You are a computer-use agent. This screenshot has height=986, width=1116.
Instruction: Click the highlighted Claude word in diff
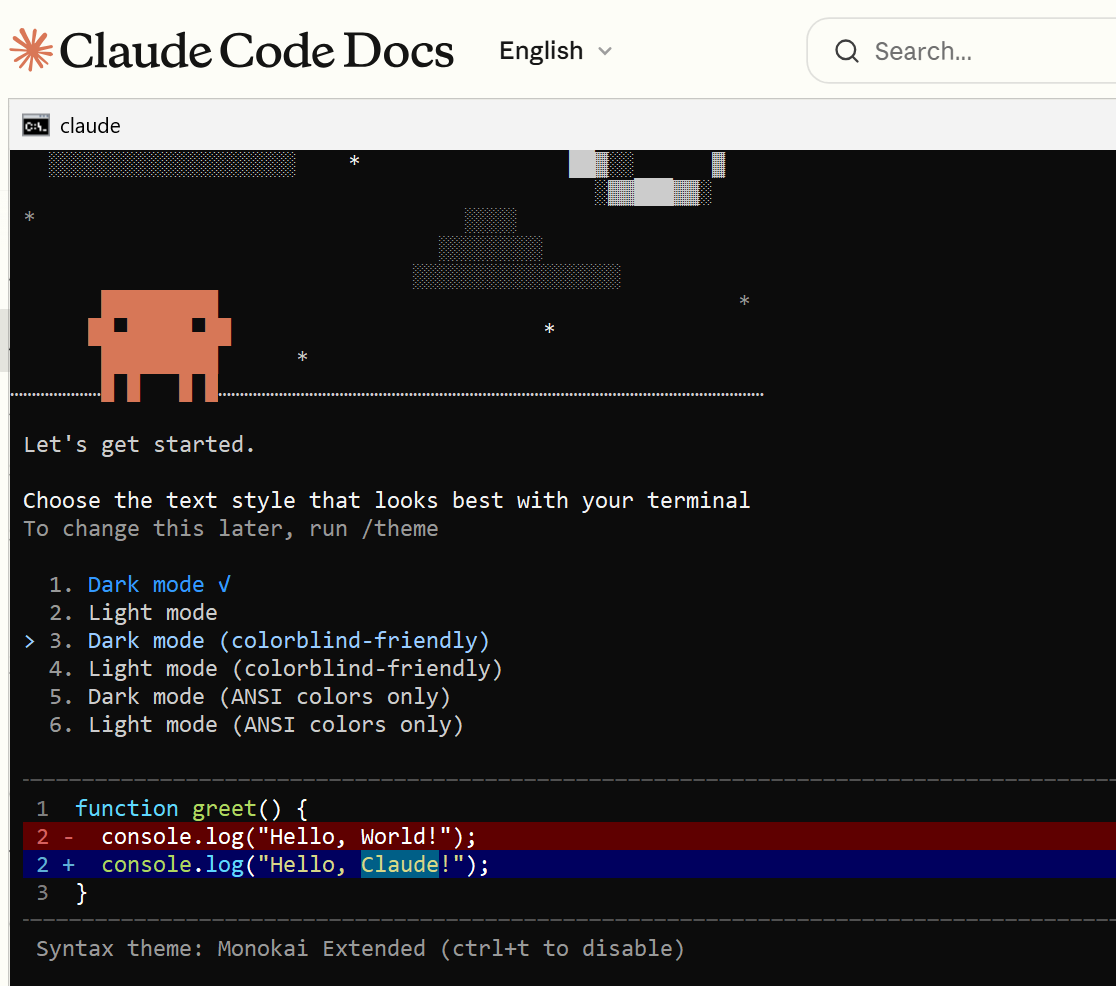tap(399, 864)
